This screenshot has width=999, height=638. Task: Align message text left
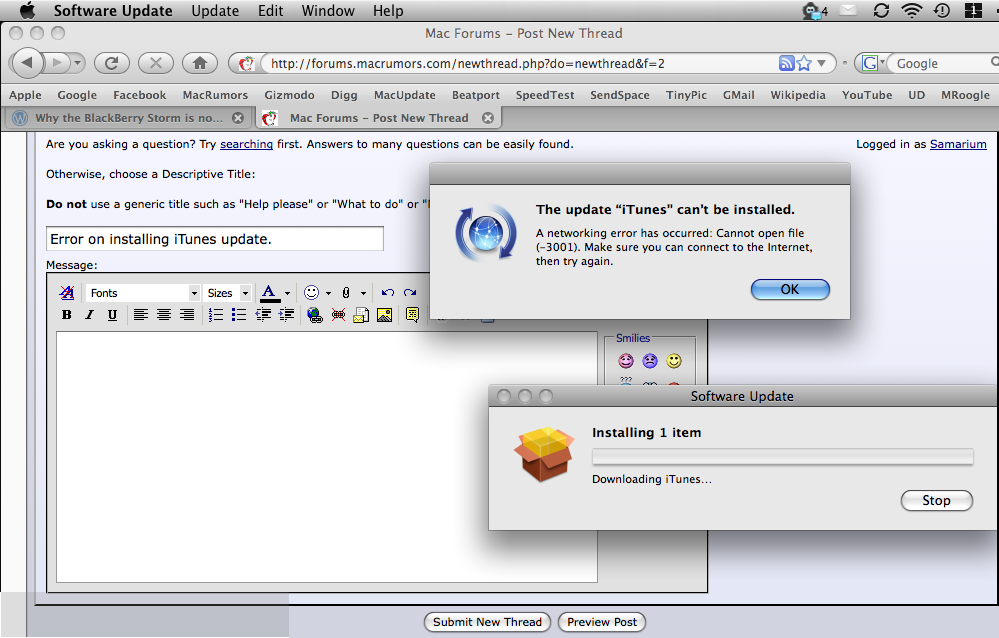(140, 315)
